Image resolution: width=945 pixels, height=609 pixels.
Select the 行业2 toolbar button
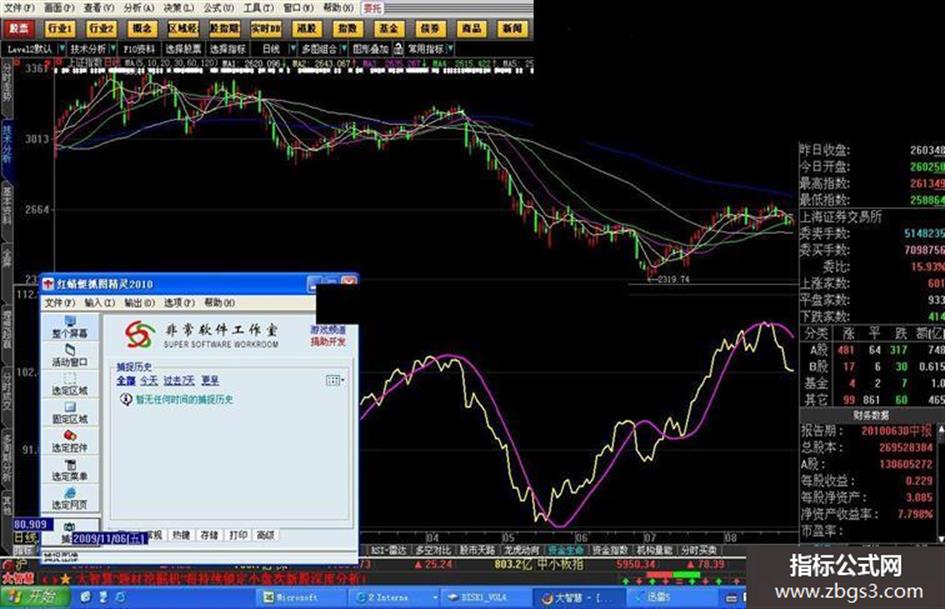[x=101, y=28]
